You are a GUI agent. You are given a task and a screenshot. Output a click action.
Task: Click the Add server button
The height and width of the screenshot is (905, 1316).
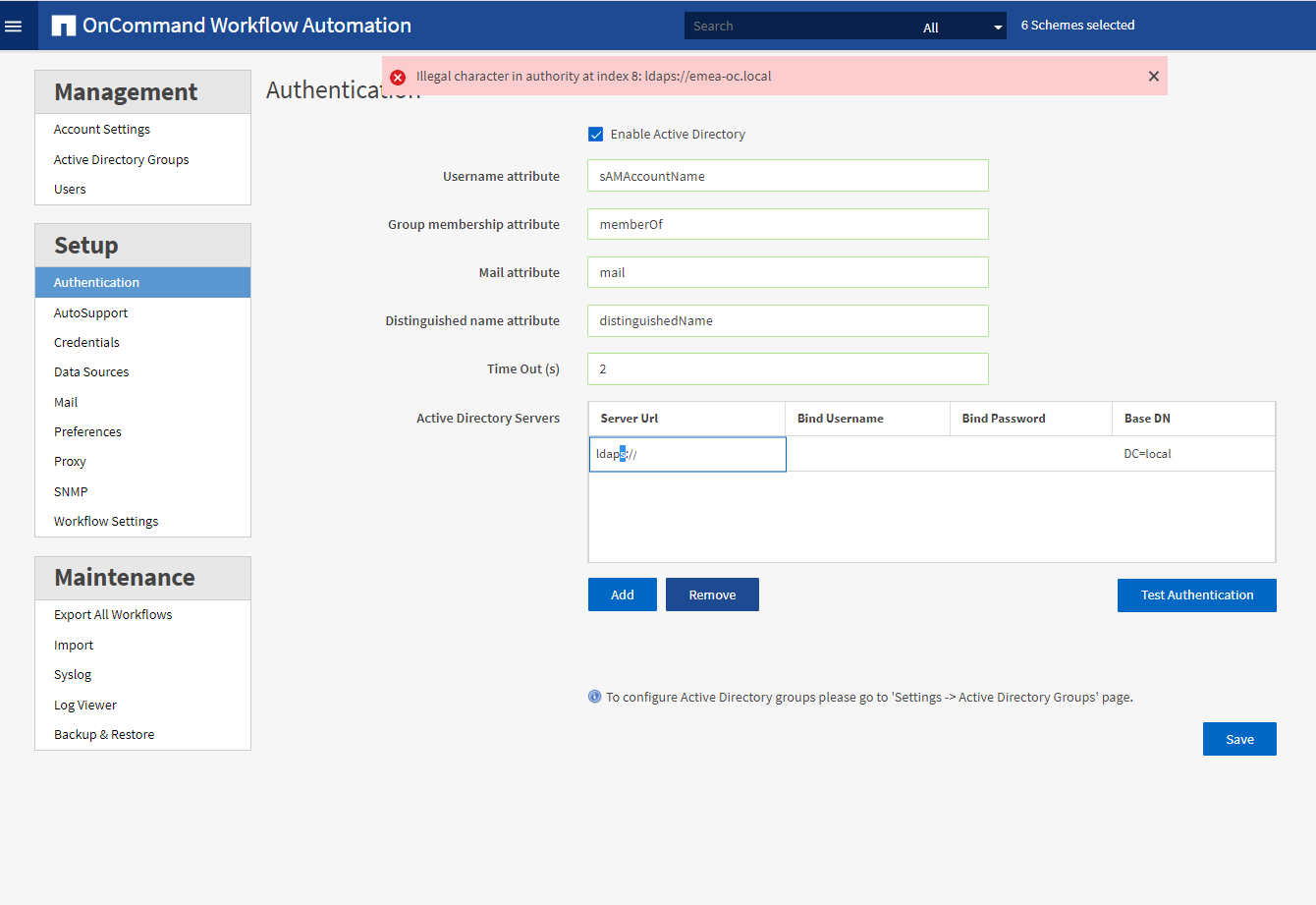(622, 594)
